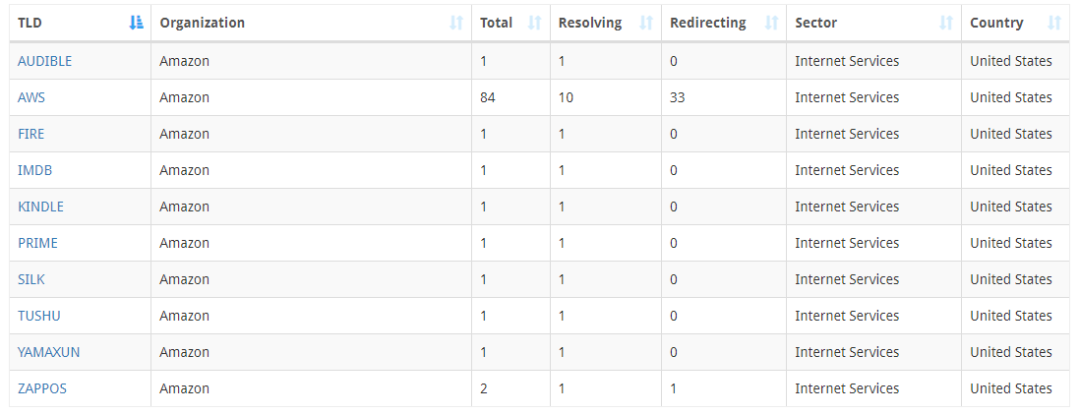Image resolution: width=1080 pixels, height=414 pixels.
Task: Click the Sector column sort icon
Action: 945,23
